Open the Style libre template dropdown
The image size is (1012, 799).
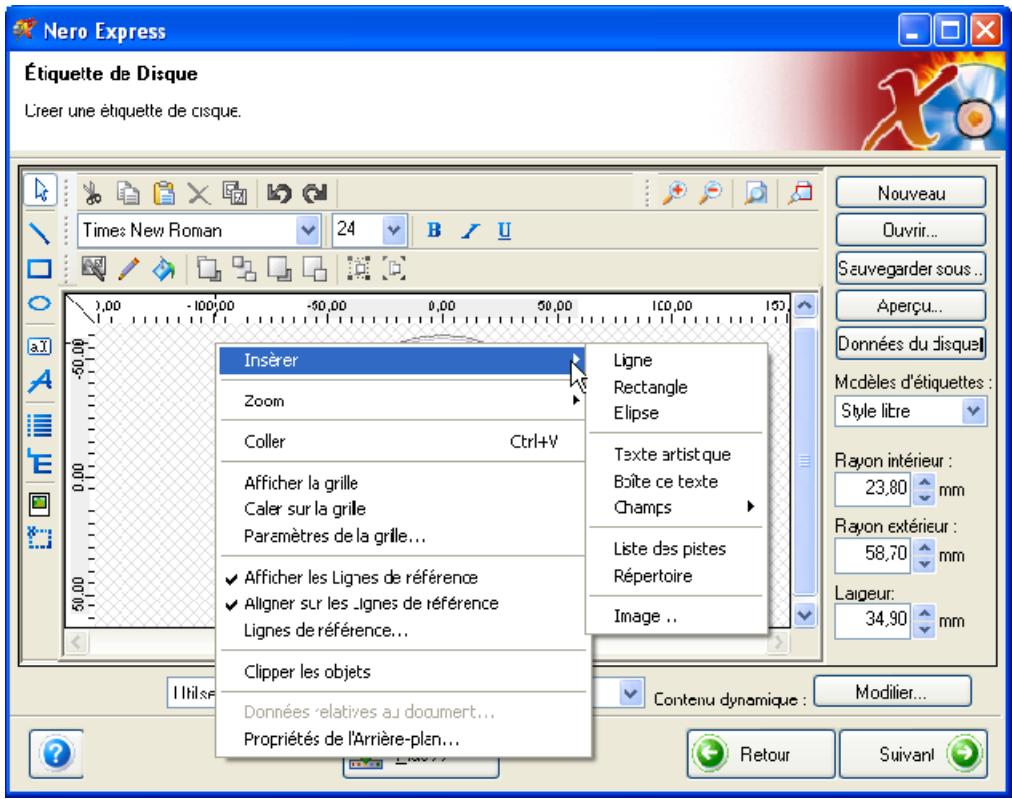pyautogui.click(x=973, y=411)
